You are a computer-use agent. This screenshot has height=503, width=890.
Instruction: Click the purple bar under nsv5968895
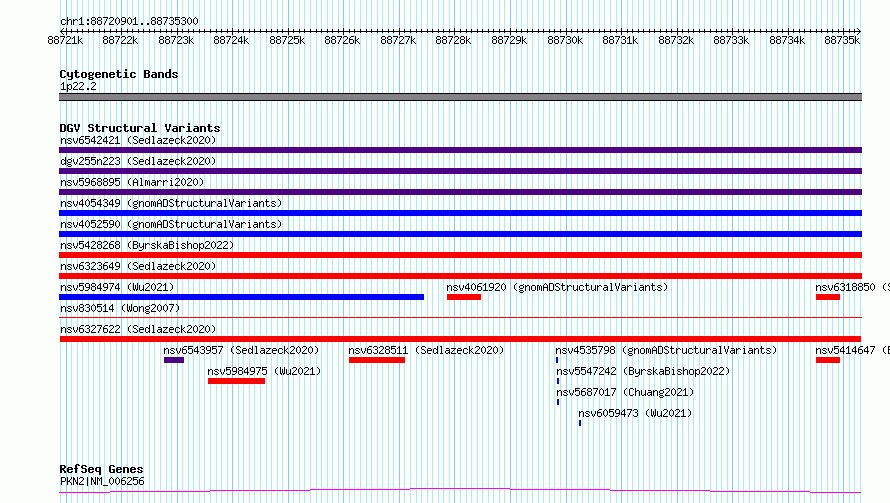coord(460,192)
